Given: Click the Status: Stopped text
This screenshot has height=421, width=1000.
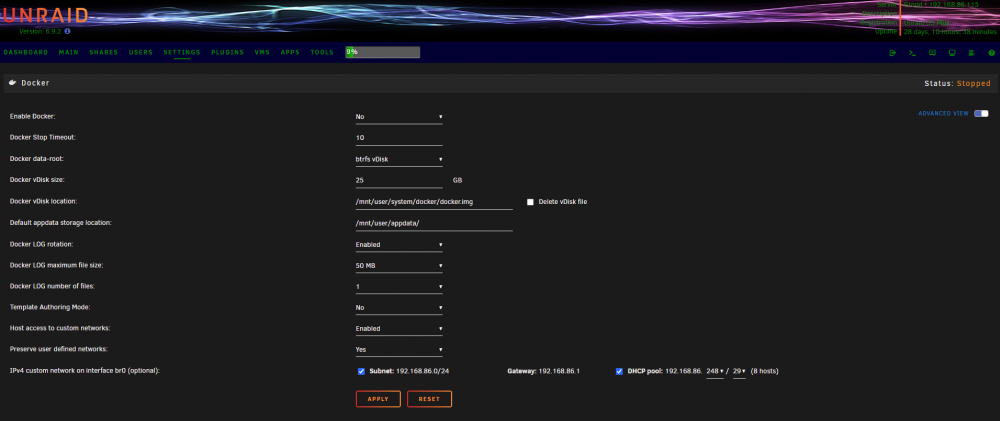Looking at the screenshot, I should coord(957,84).
